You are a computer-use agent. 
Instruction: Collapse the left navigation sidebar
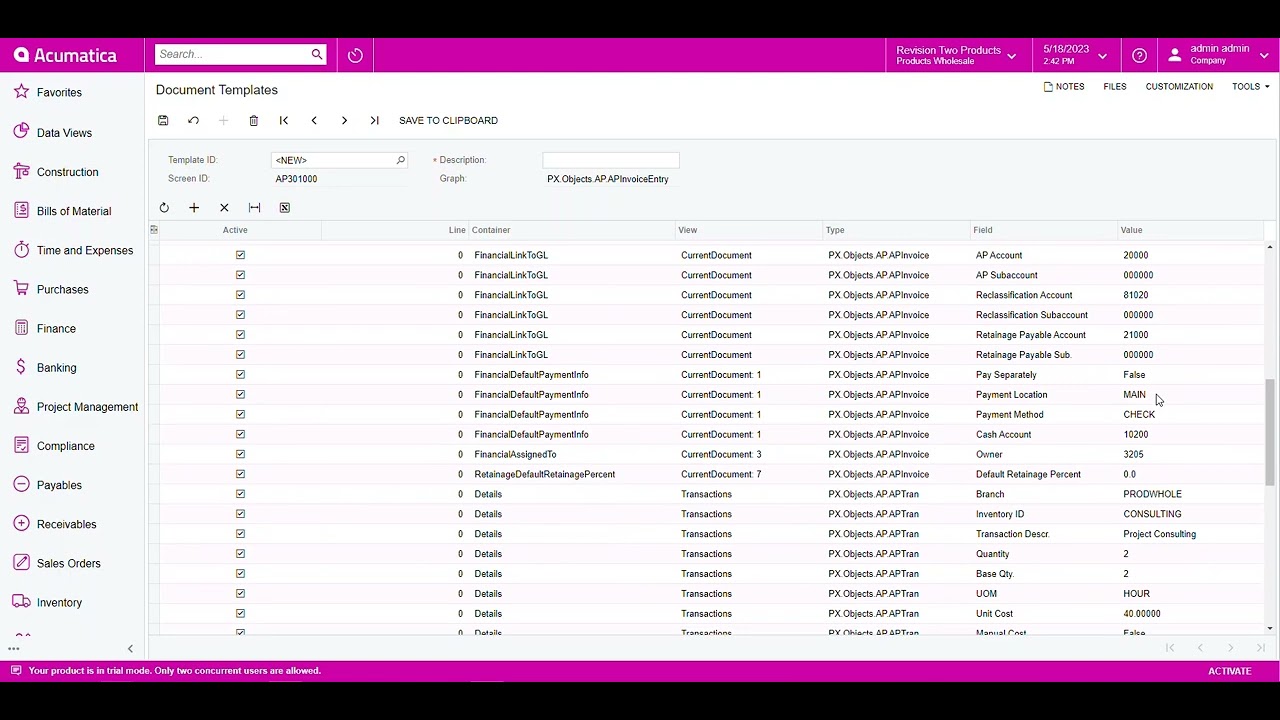coord(130,649)
